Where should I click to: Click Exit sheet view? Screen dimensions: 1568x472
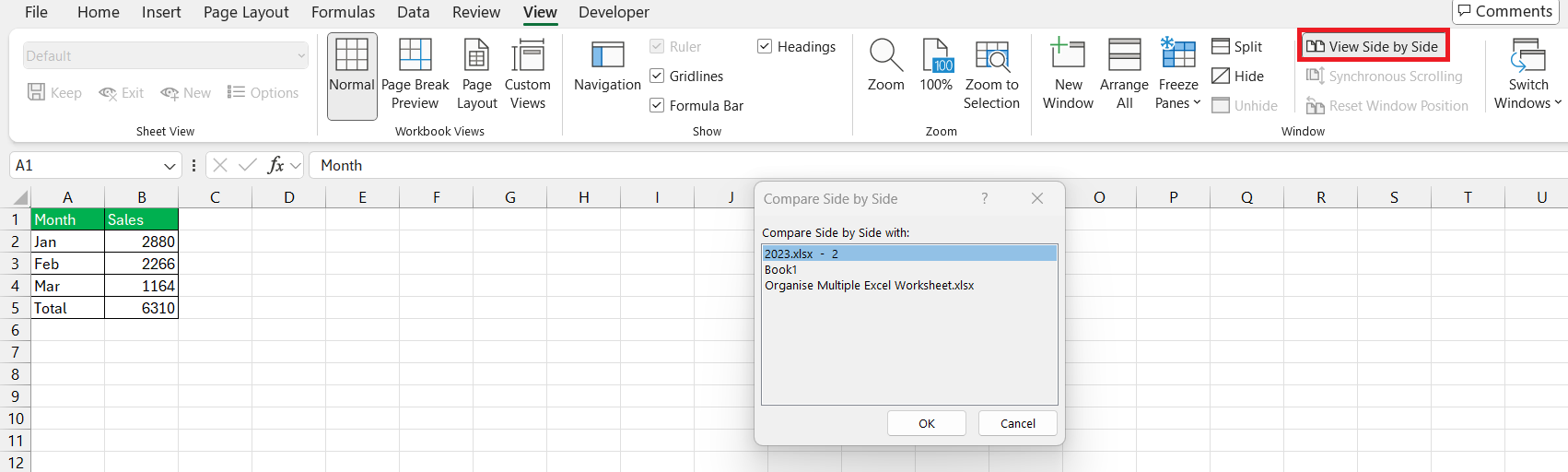122,93
